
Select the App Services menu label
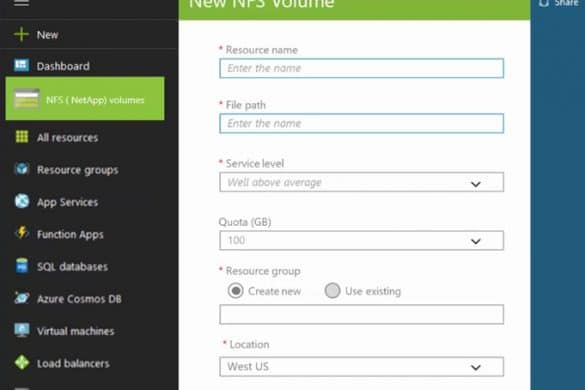(68, 202)
